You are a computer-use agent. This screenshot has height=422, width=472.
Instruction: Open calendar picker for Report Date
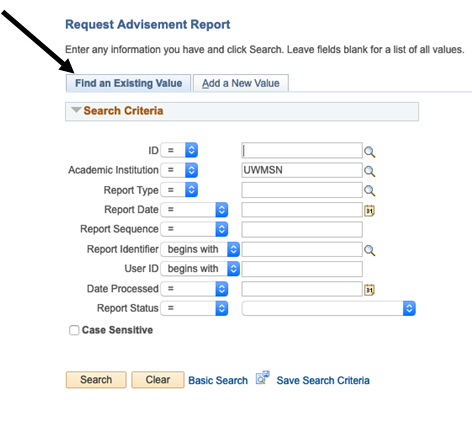[369, 210]
